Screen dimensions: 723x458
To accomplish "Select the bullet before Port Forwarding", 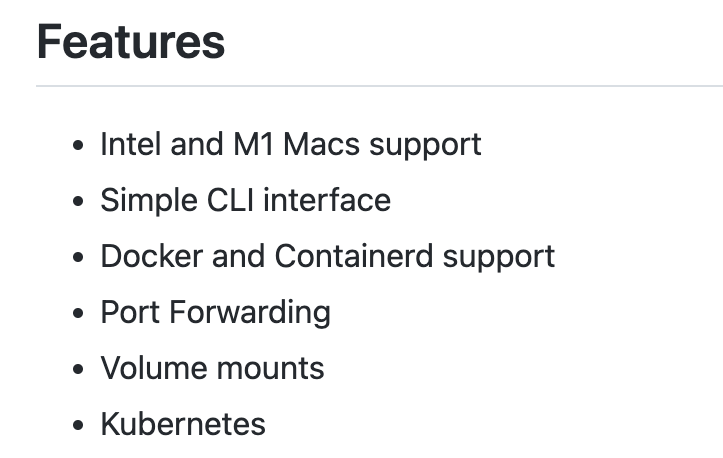I will [x=79, y=314].
